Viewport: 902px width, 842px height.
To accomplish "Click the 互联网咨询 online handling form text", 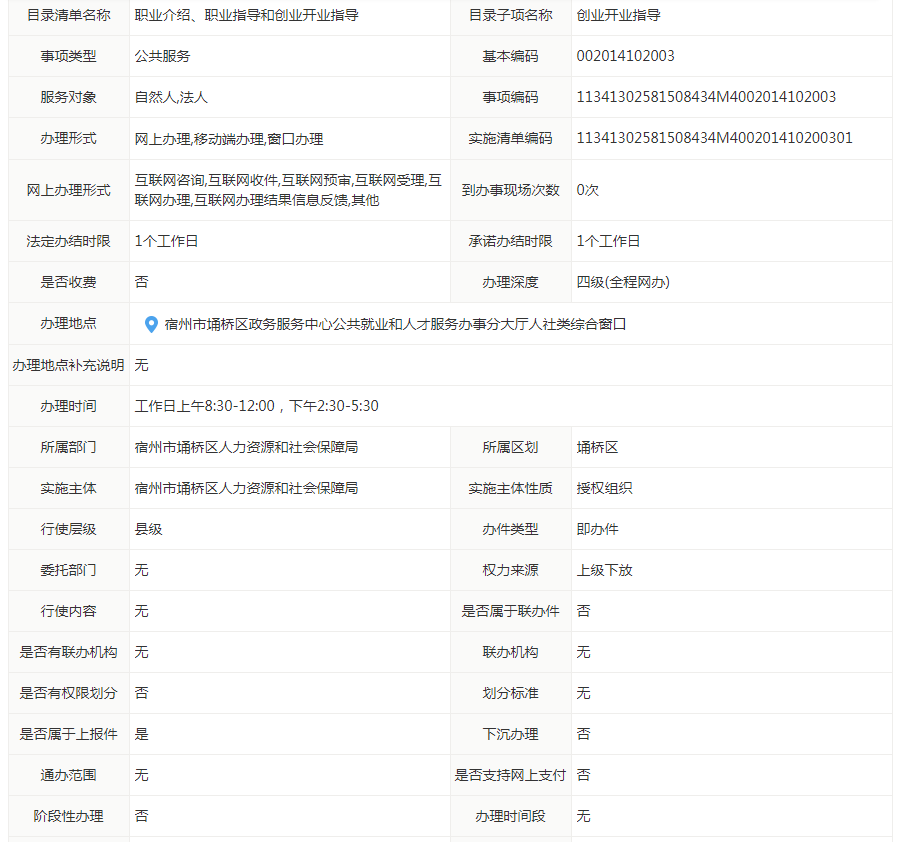I will coord(170,181).
